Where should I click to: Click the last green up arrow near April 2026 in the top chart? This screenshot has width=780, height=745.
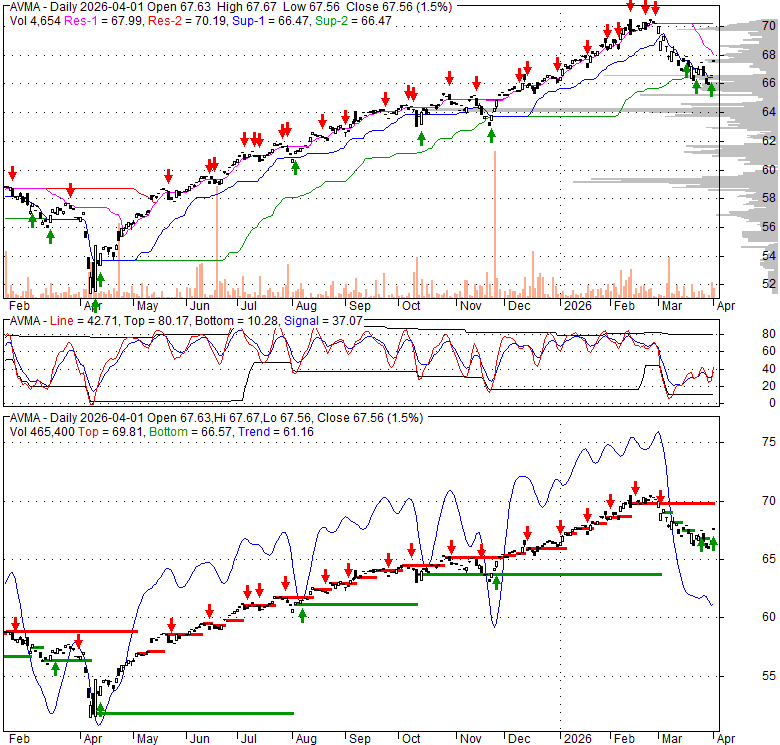click(711, 89)
